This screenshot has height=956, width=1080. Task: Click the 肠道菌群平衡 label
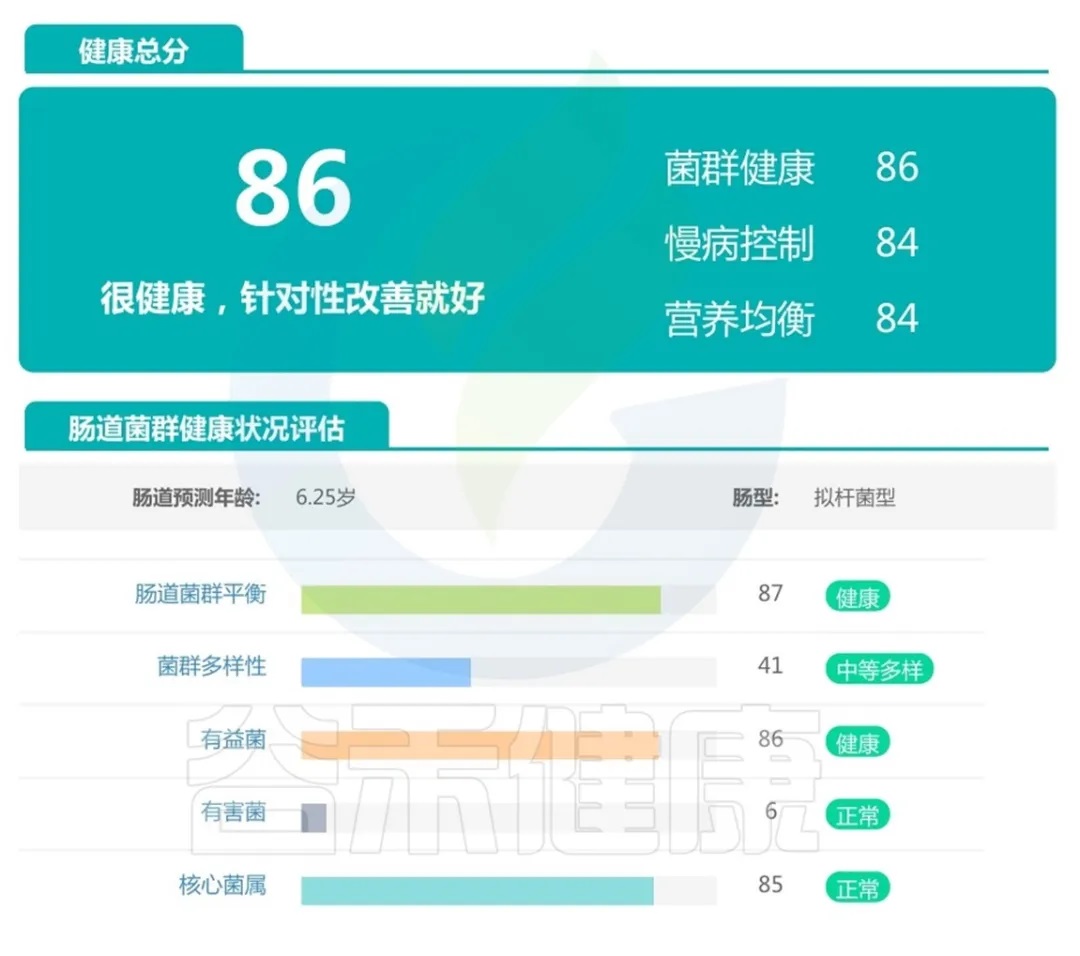click(200, 594)
